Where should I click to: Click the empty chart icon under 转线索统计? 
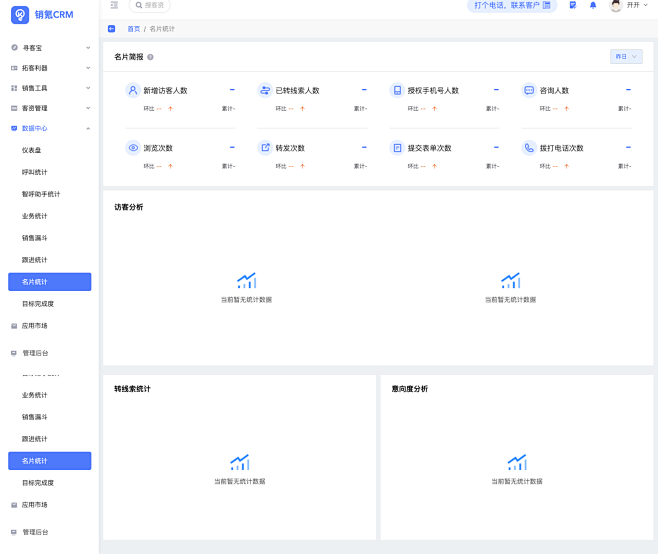click(x=240, y=462)
